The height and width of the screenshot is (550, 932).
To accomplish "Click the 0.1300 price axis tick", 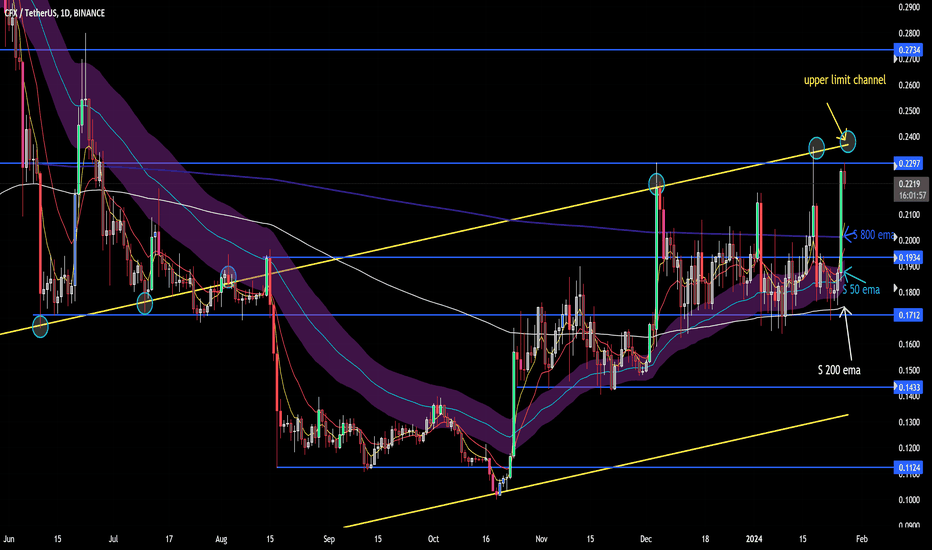I will 909,422.
